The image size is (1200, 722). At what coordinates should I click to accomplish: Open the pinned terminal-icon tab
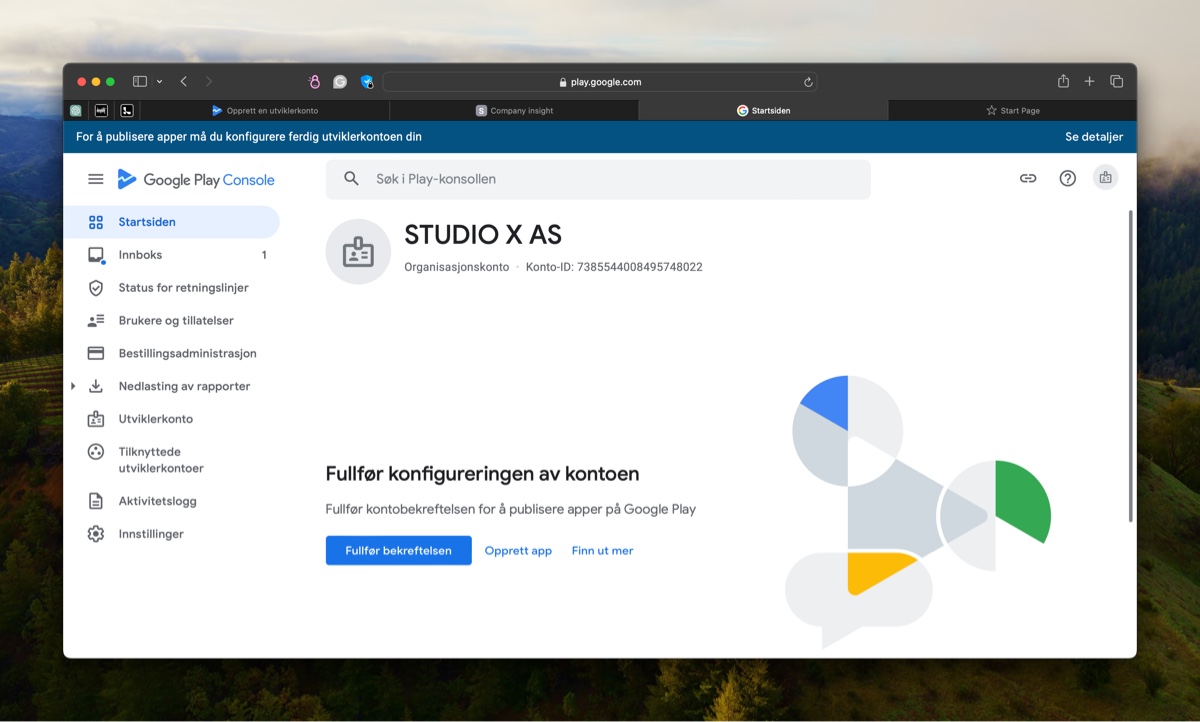128,111
